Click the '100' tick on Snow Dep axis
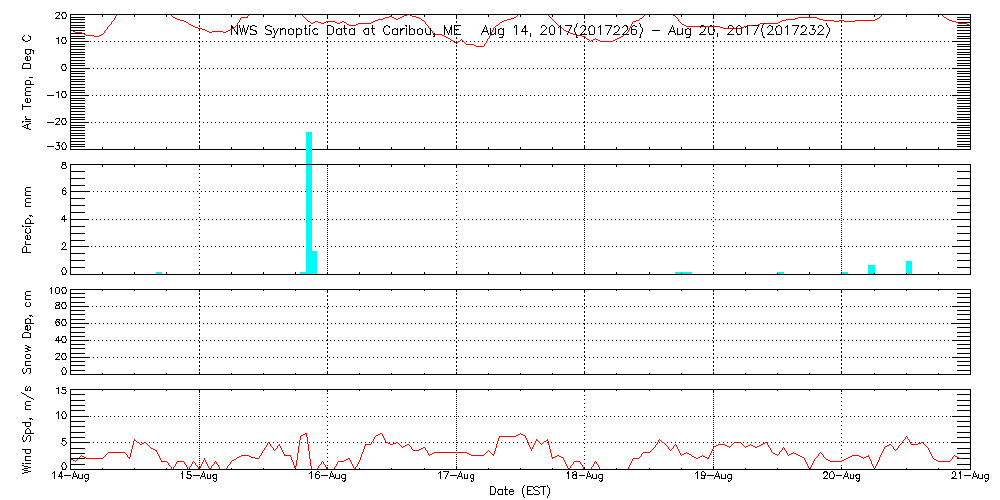The width and height of the screenshot is (1000, 500). pos(57,292)
